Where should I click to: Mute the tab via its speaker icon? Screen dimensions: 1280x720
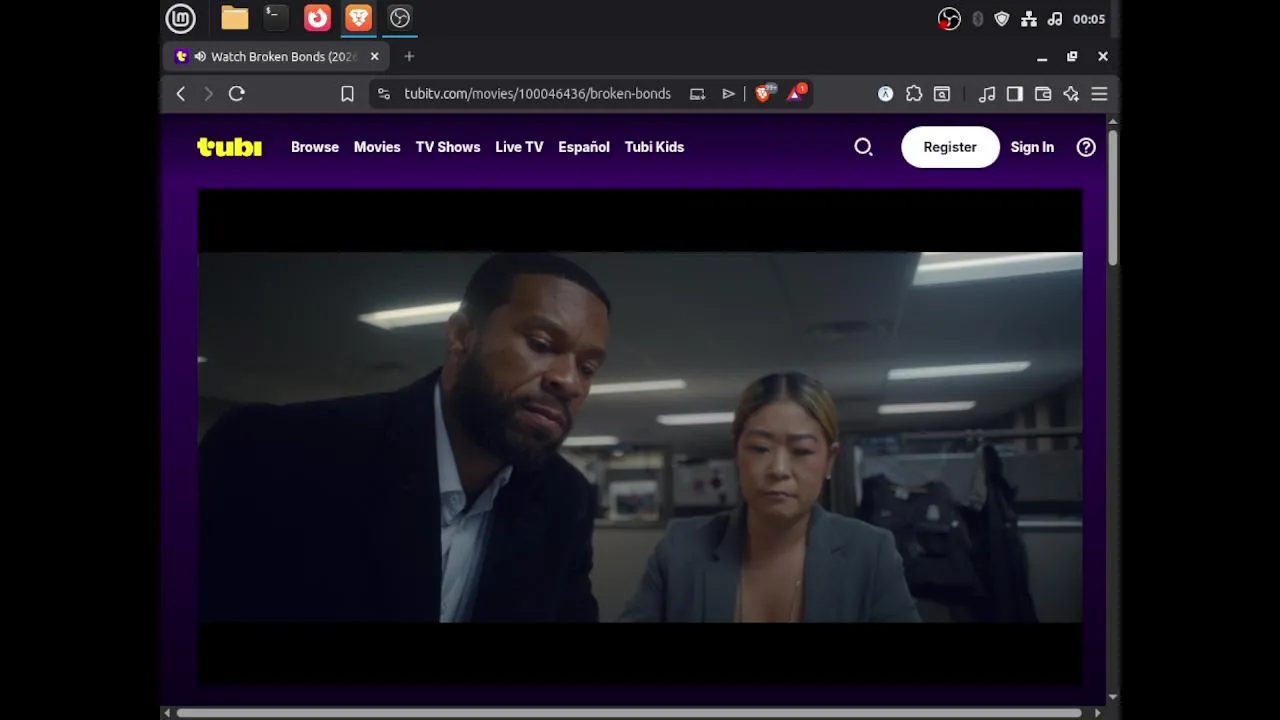(200, 57)
